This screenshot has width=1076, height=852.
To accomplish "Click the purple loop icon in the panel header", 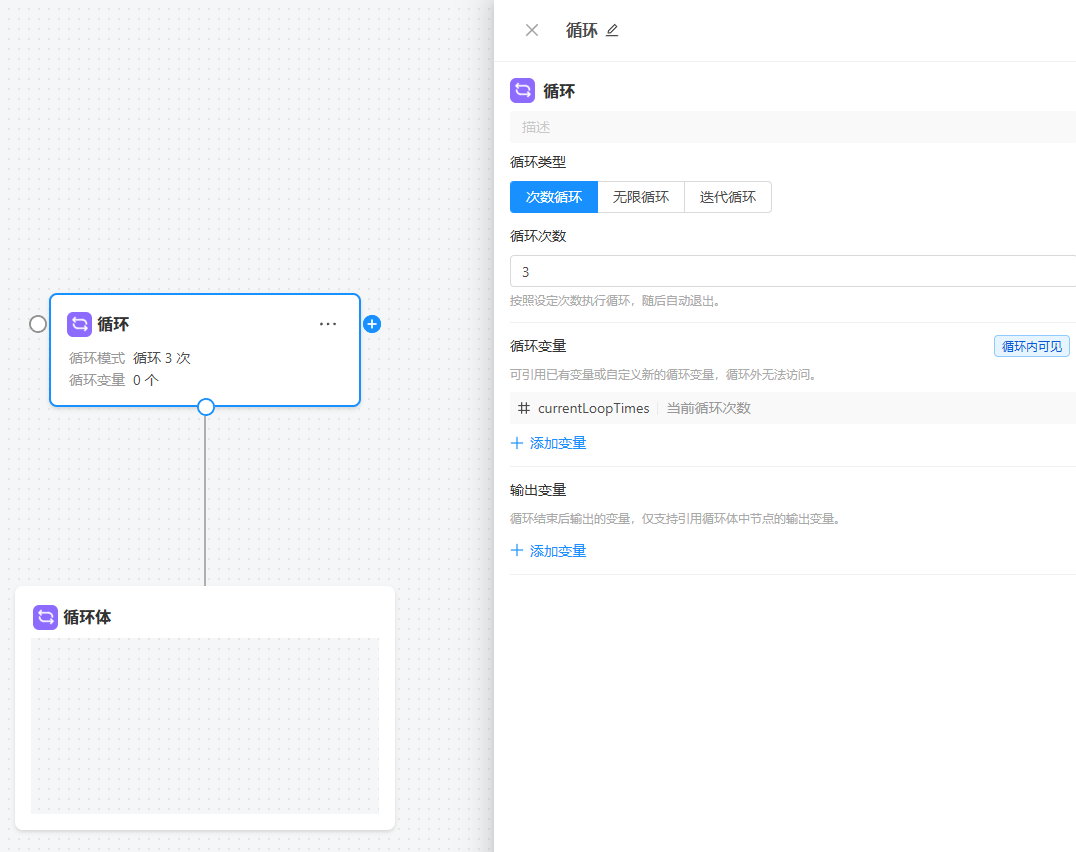I will (x=522, y=90).
